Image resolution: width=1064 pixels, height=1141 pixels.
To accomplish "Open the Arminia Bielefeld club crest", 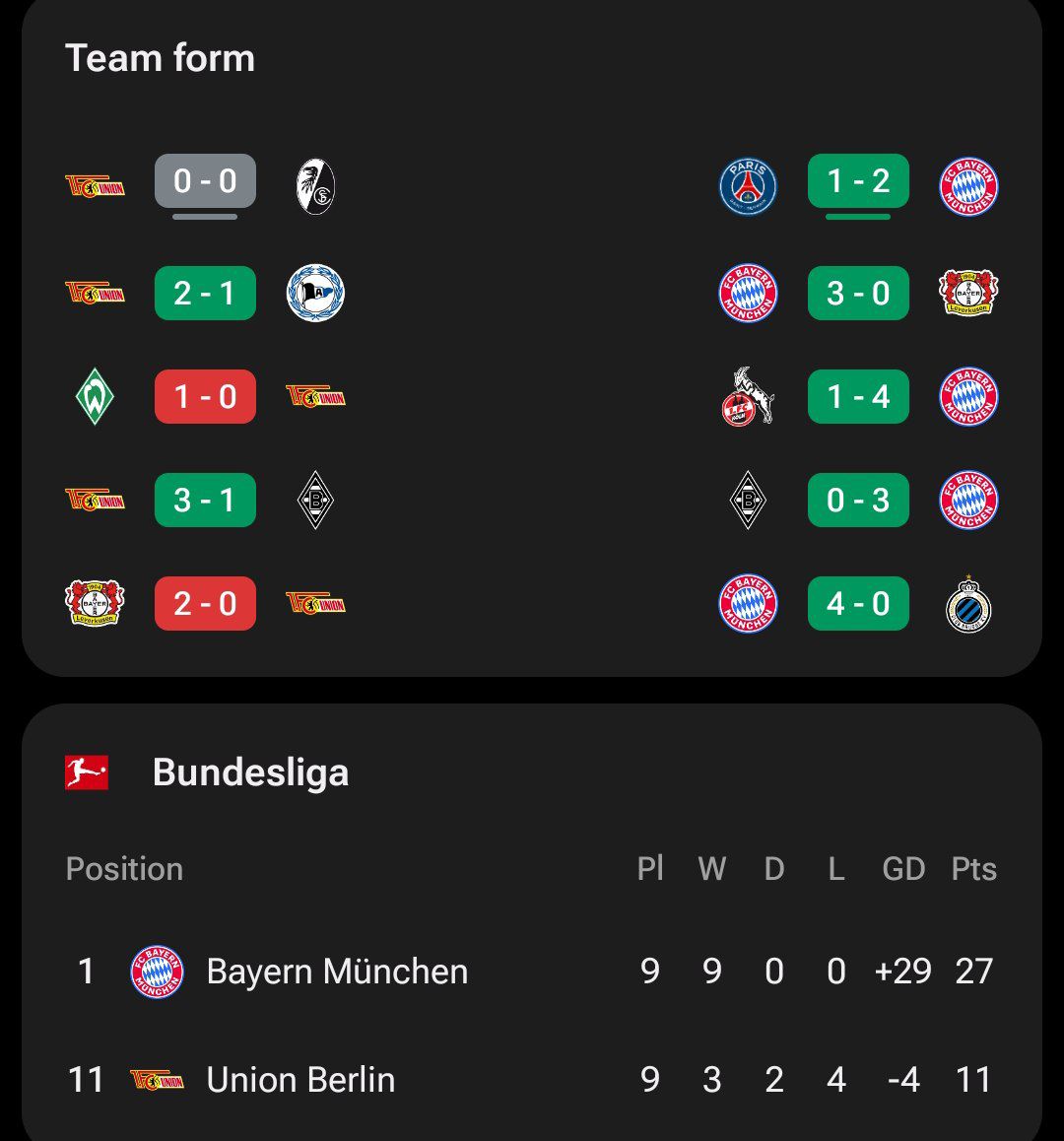I will 315,294.
